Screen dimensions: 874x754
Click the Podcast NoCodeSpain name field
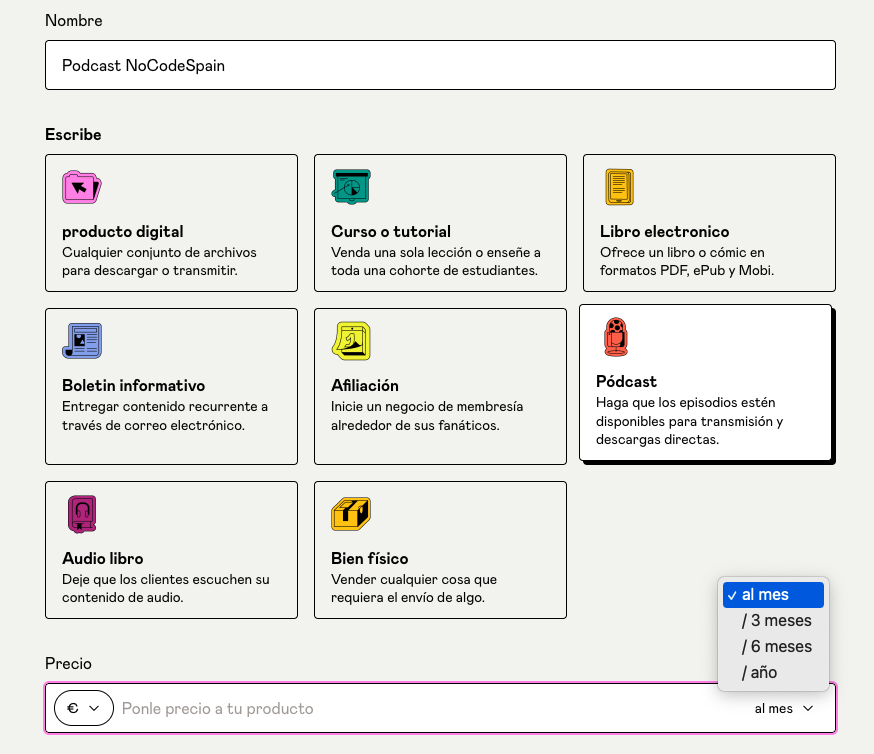coord(440,64)
